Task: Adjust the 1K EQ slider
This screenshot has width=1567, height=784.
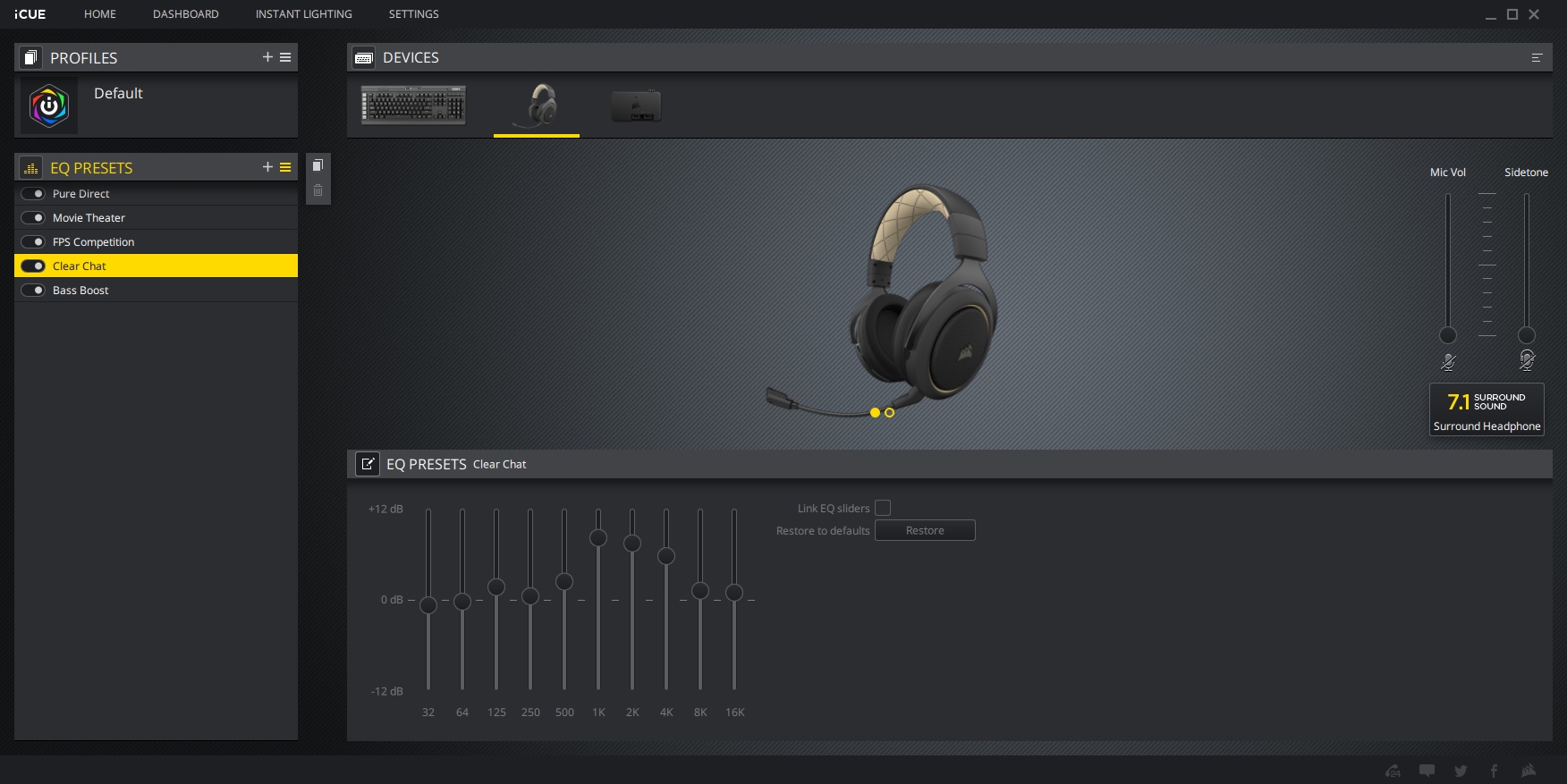Action: (598, 538)
